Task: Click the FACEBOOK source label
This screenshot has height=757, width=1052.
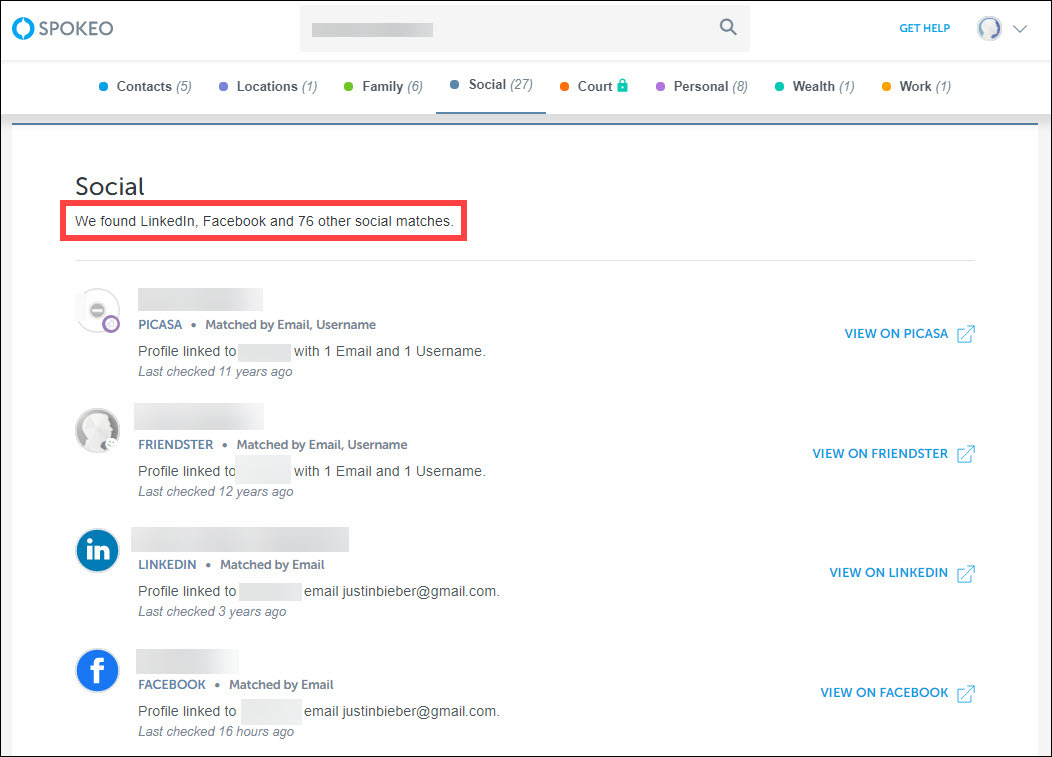Action: tap(172, 685)
